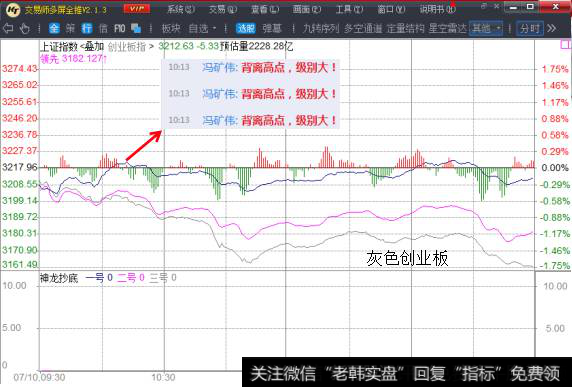Open the 窗口 menu
The height and width of the screenshot is (387, 572).
coord(391,9)
